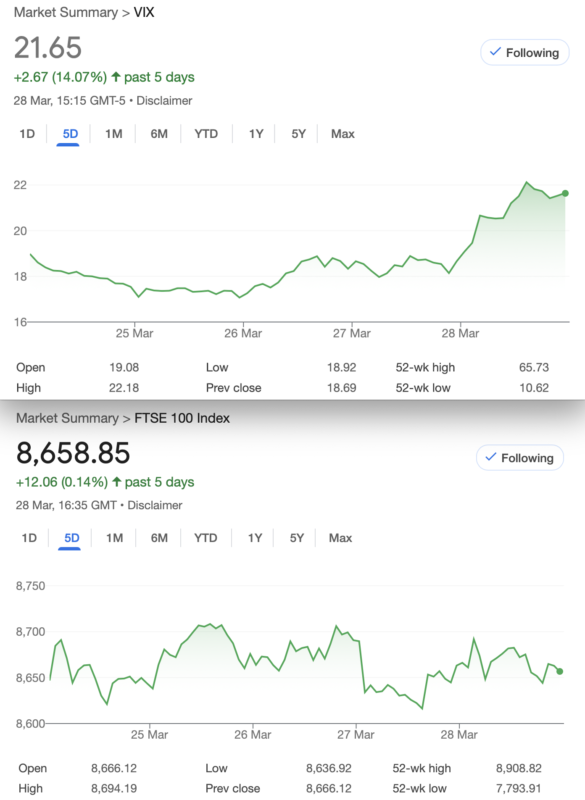
Task: Select the 1M range on VIX chart
Action: [x=114, y=134]
